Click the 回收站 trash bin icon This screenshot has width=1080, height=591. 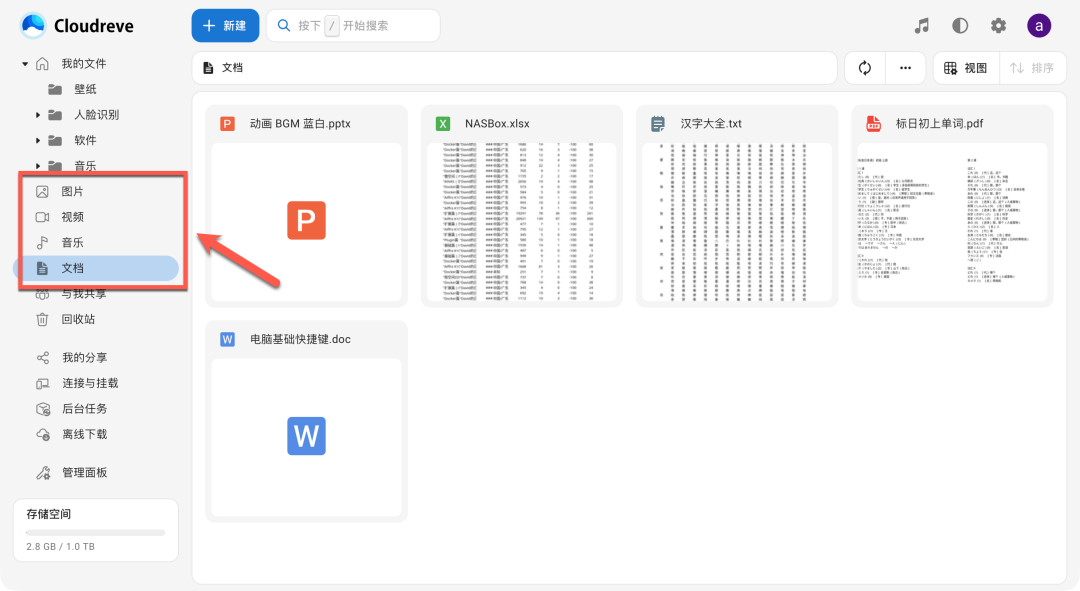[42, 320]
